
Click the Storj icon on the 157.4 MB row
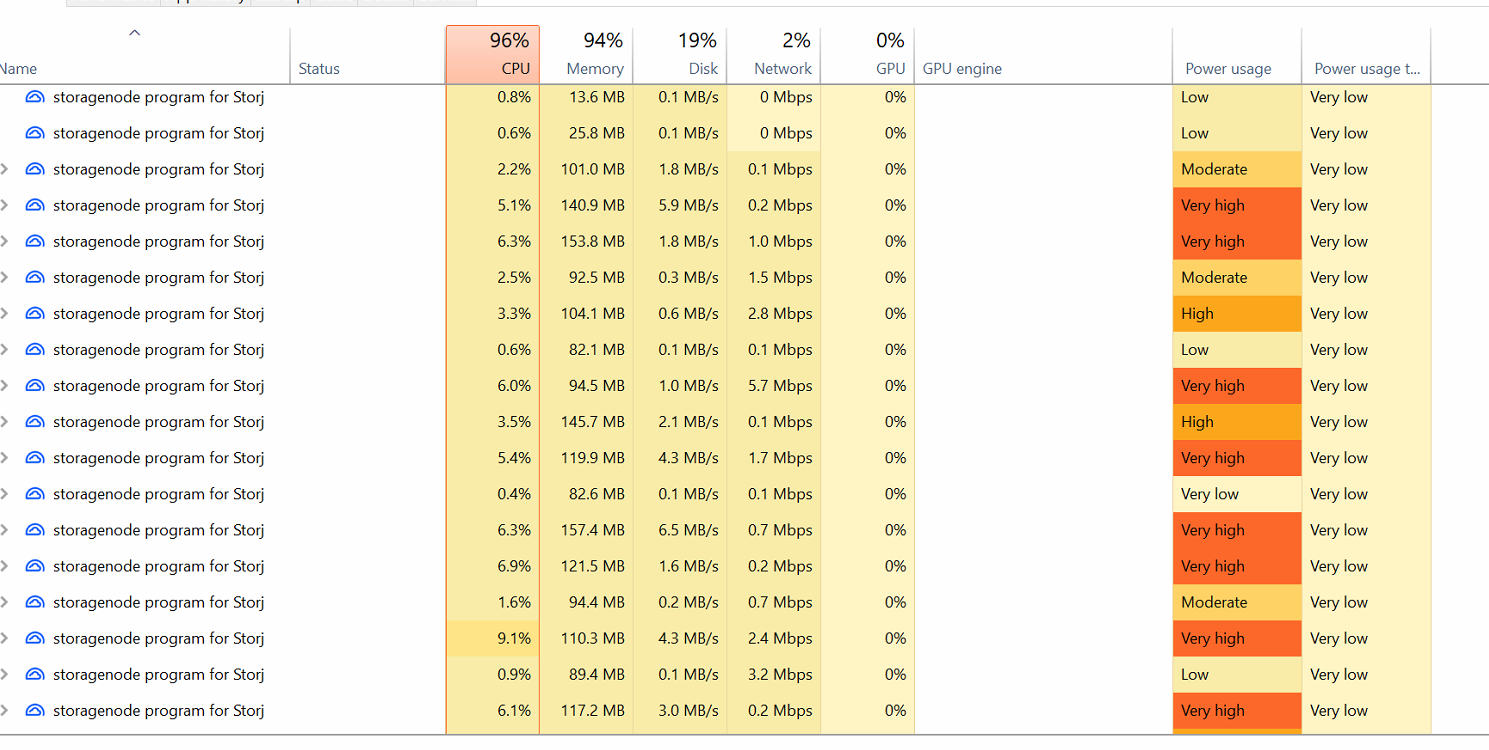pyautogui.click(x=35, y=530)
